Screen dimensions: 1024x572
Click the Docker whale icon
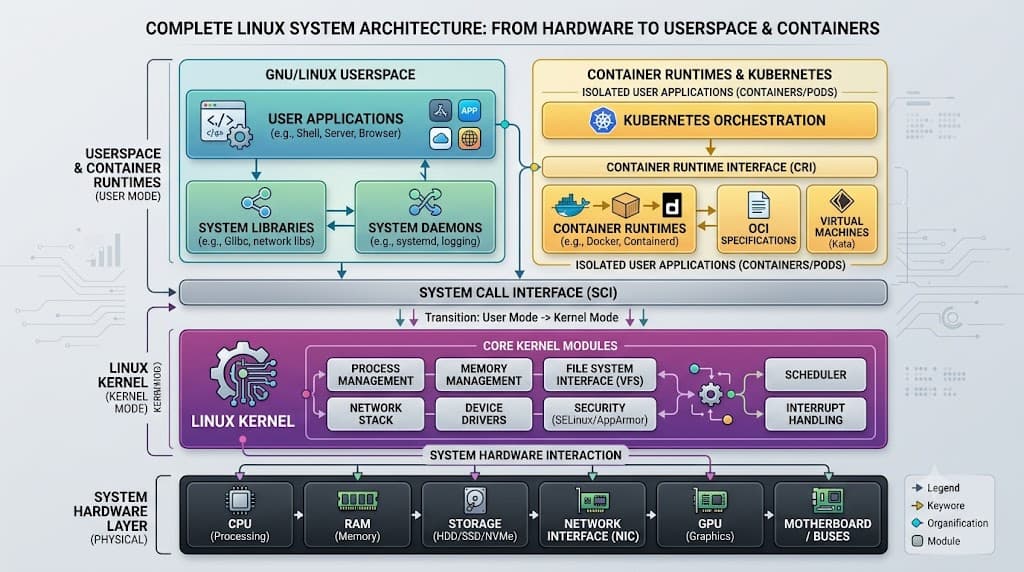[x=570, y=205]
